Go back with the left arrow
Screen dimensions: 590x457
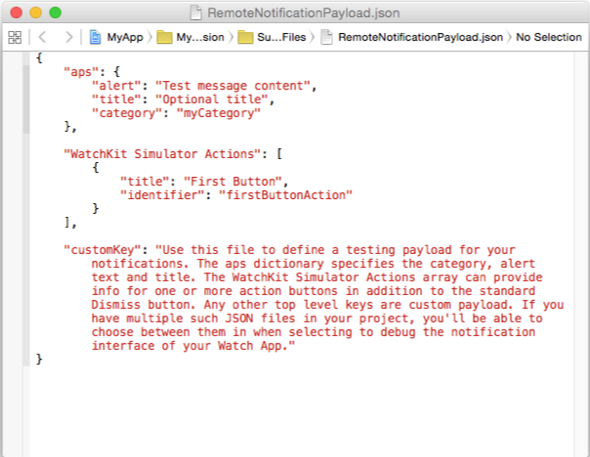[x=42, y=37]
